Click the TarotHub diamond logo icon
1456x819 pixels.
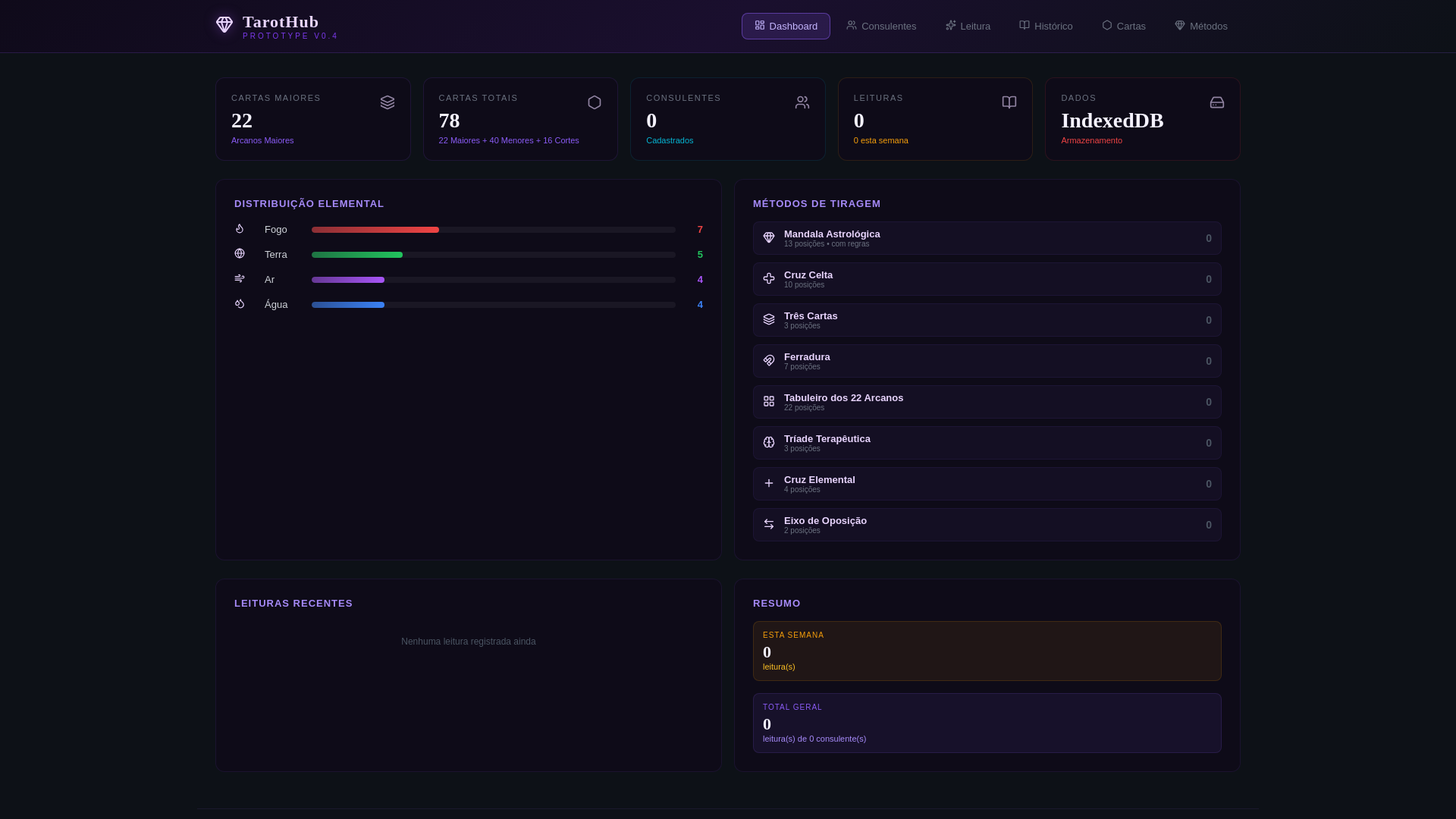coord(224,25)
